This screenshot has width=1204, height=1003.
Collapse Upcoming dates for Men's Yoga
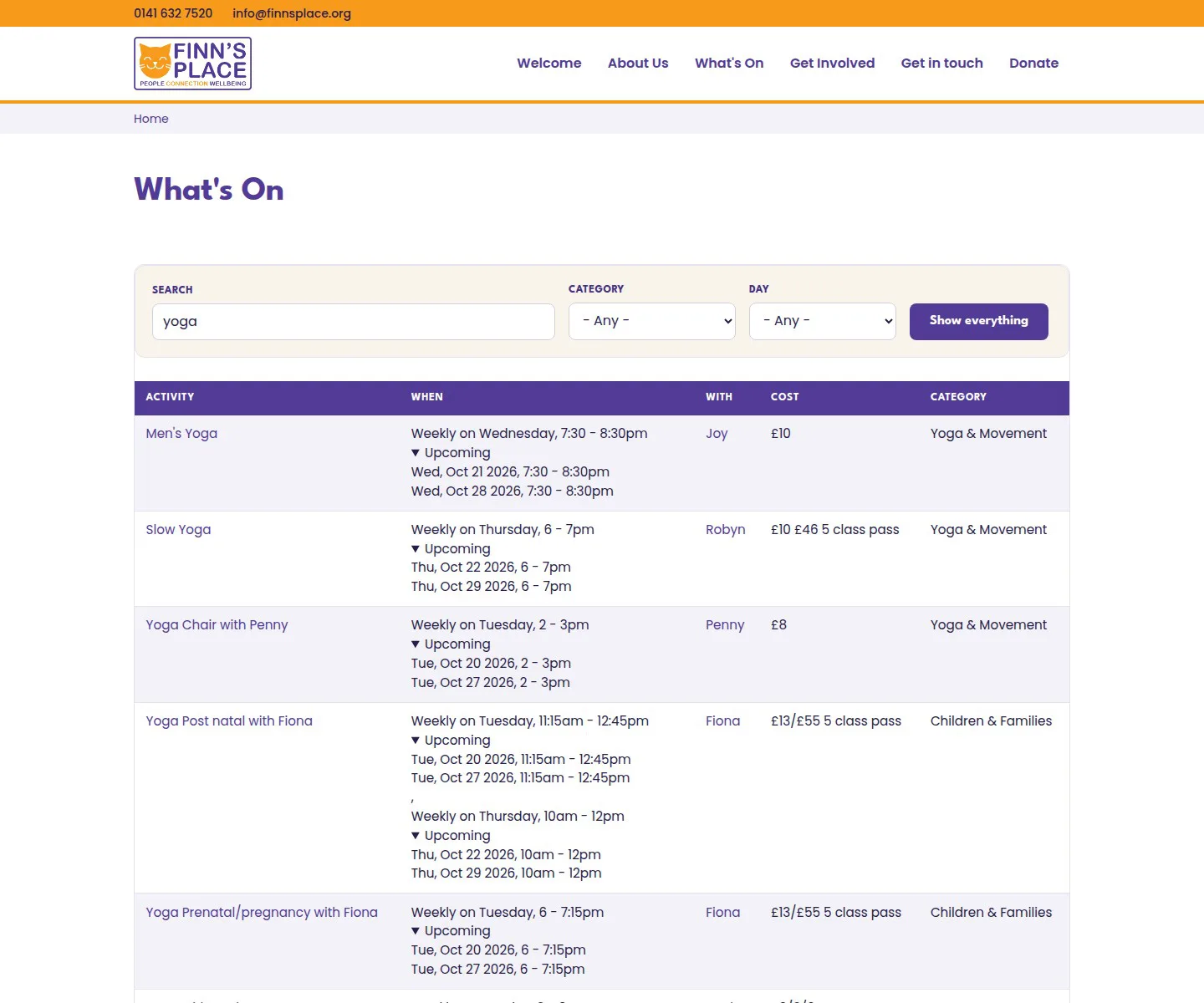451,453
